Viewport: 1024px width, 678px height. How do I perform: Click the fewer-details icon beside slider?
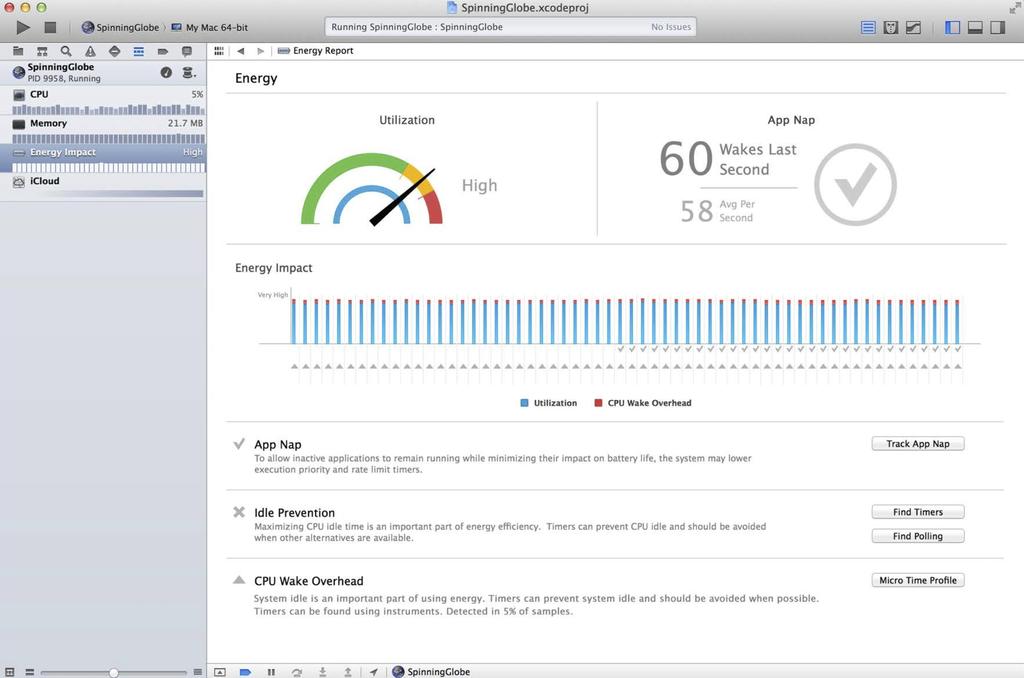(29, 672)
